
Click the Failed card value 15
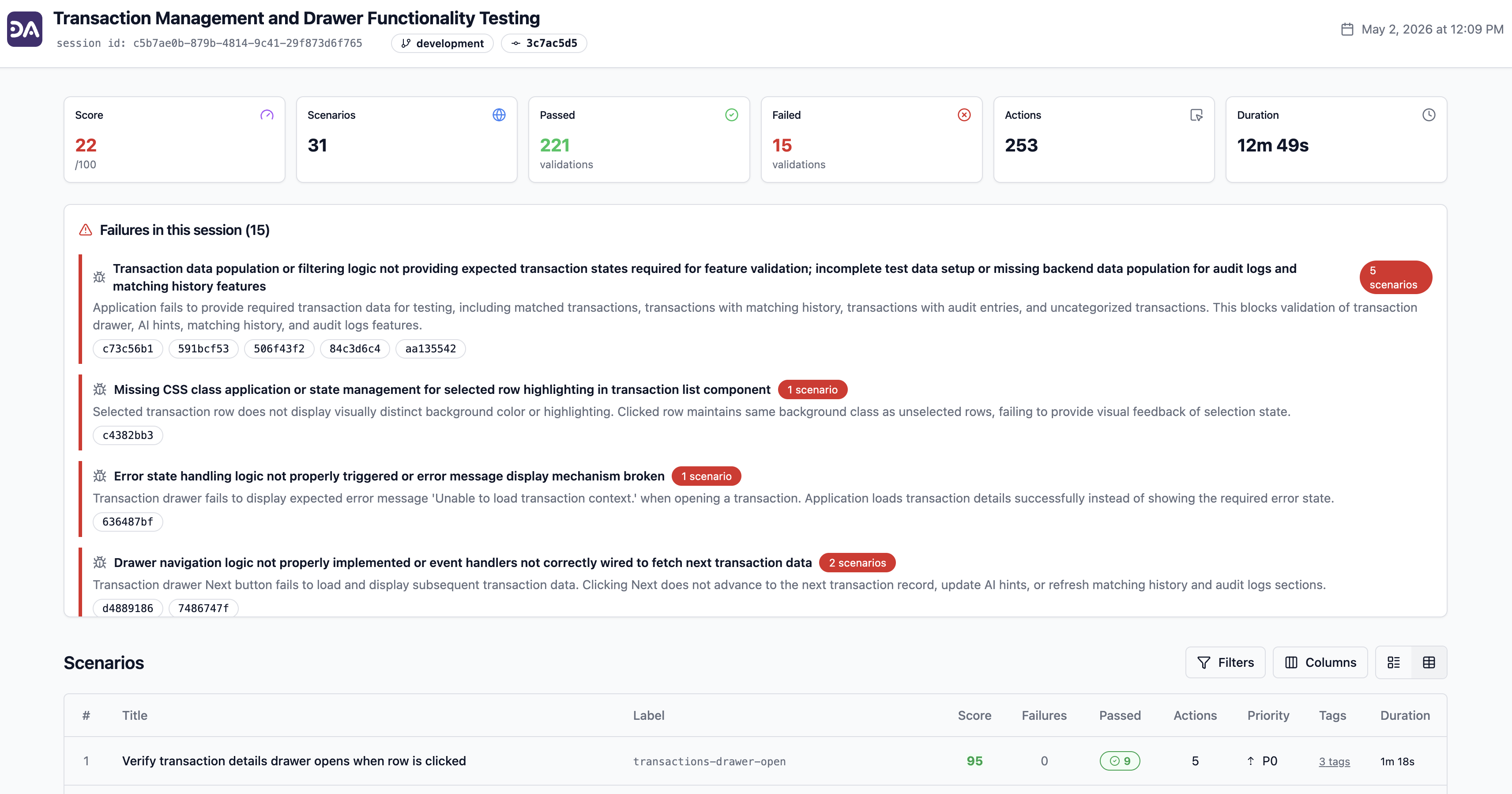[782, 146]
